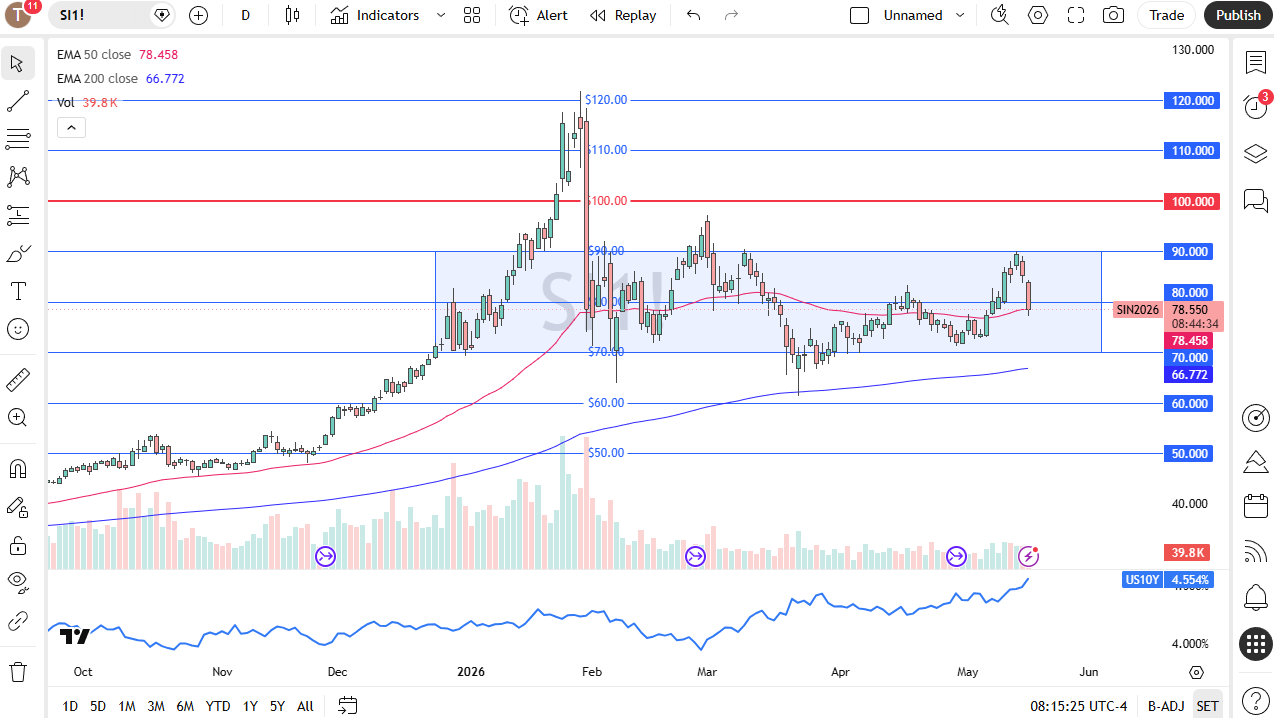This screenshot has width=1274, height=718.
Task: Open chart settings hexagon icon
Action: 1038,15
